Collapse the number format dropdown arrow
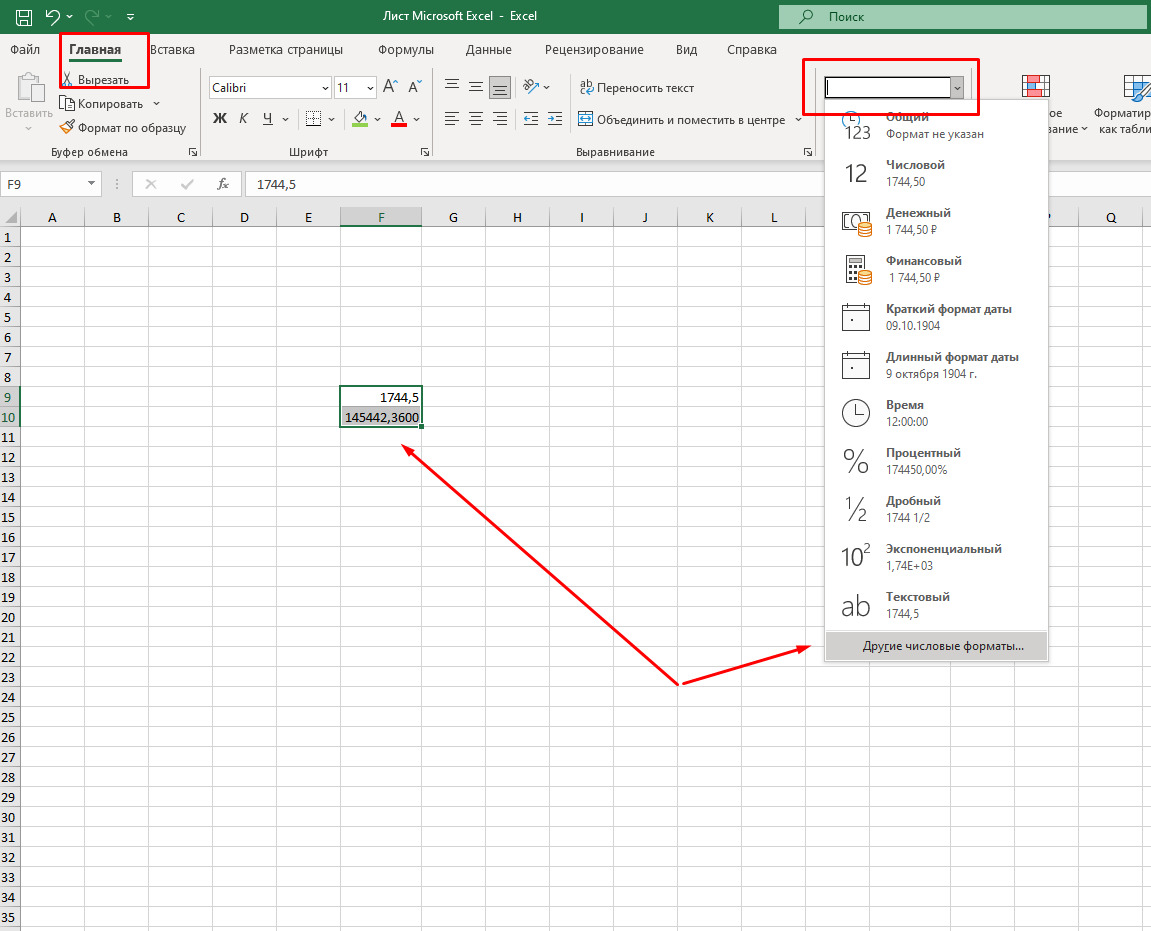Image resolution: width=1151 pixels, height=931 pixels. tap(957, 88)
